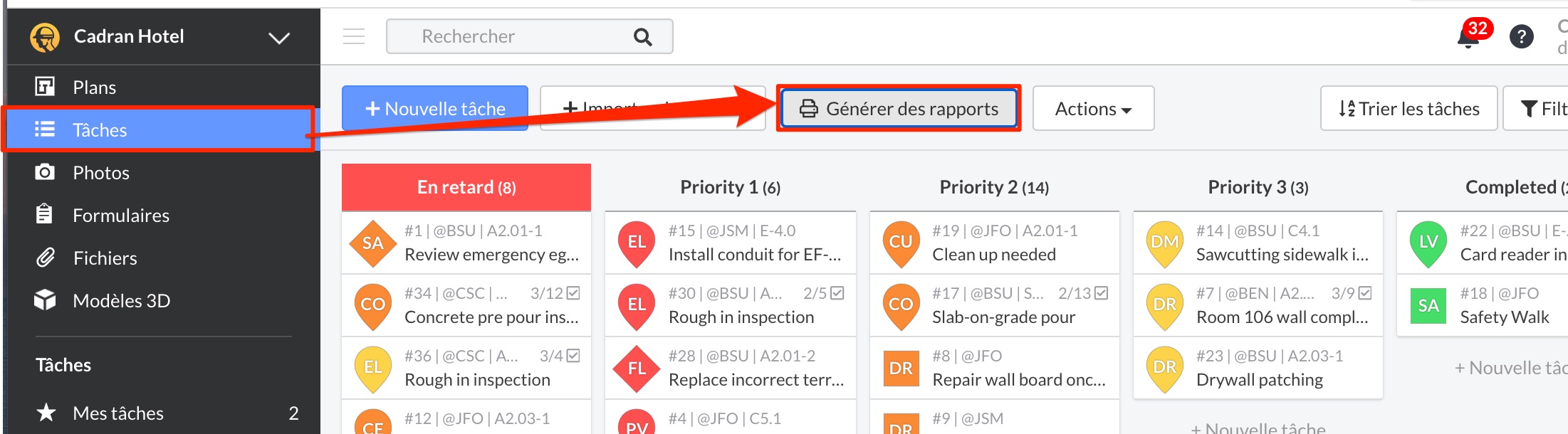Screen dimensions: 1568x434
Task: Click the CU orange pin on task #19
Action: tap(901, 243)
